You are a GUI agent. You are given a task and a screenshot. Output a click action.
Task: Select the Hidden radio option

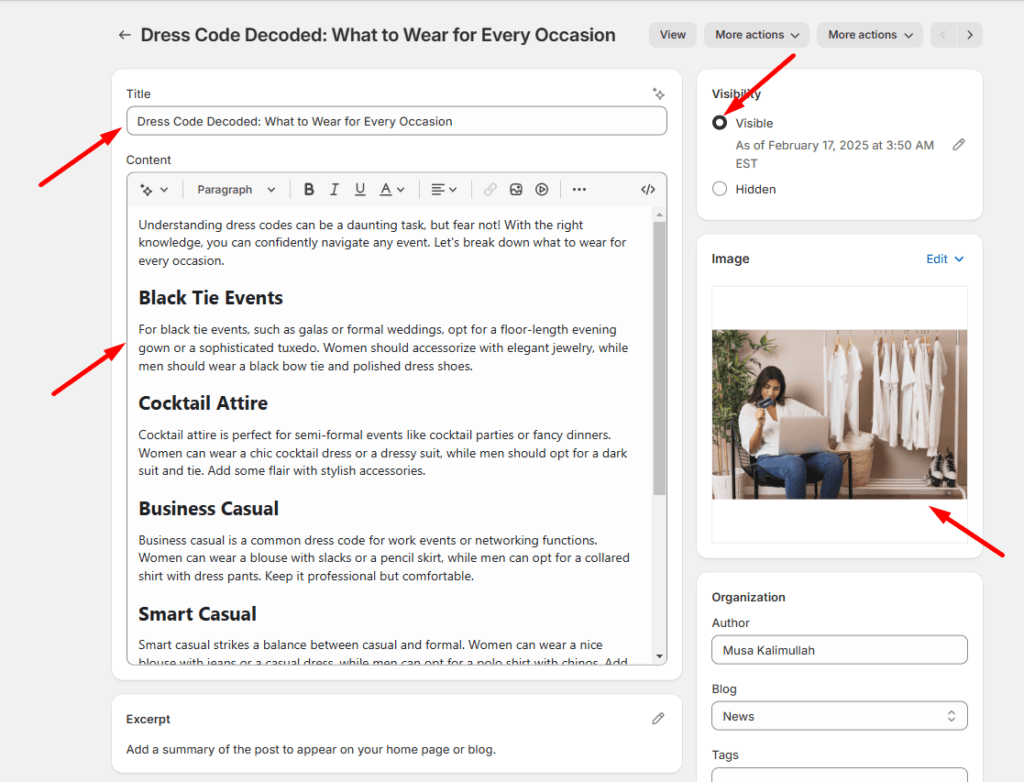pos(720,189)
